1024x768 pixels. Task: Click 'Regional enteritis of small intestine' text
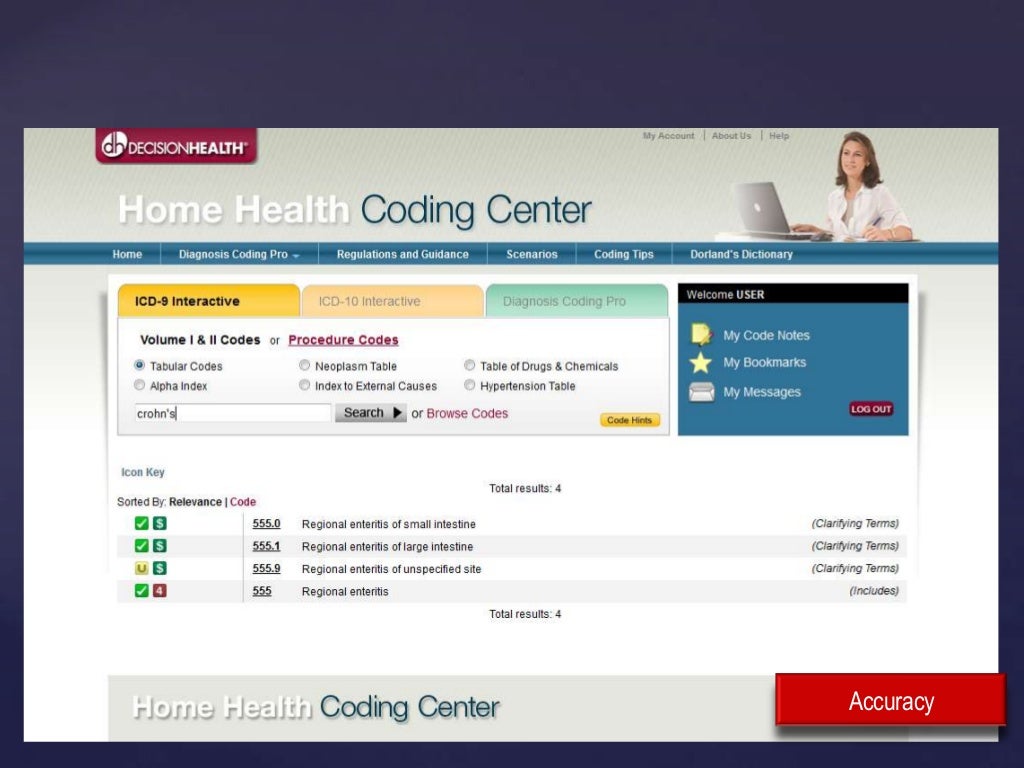coord(389,524)
